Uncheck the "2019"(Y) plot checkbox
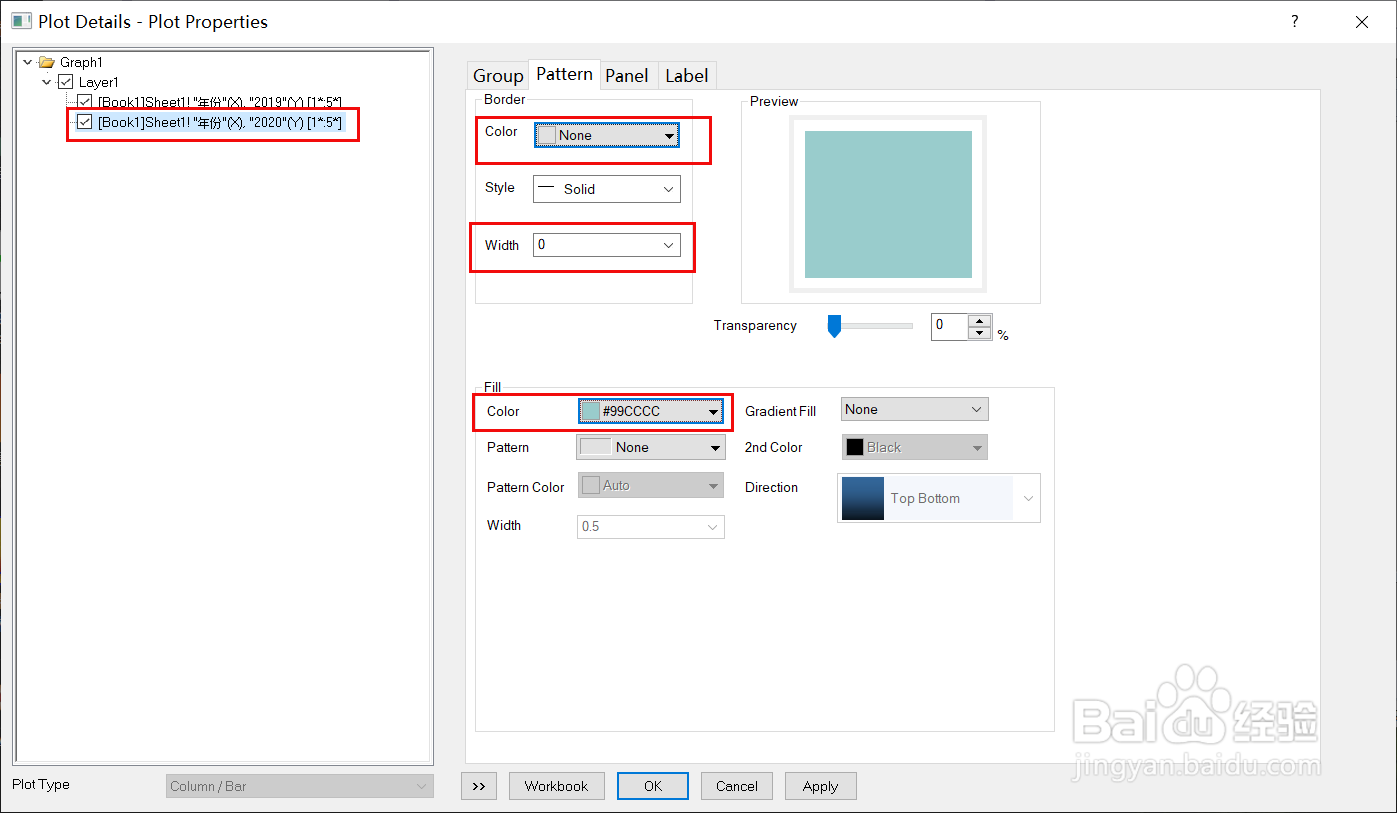The image size is (1397, 813). pyautogui.click(x=85, y=102)
